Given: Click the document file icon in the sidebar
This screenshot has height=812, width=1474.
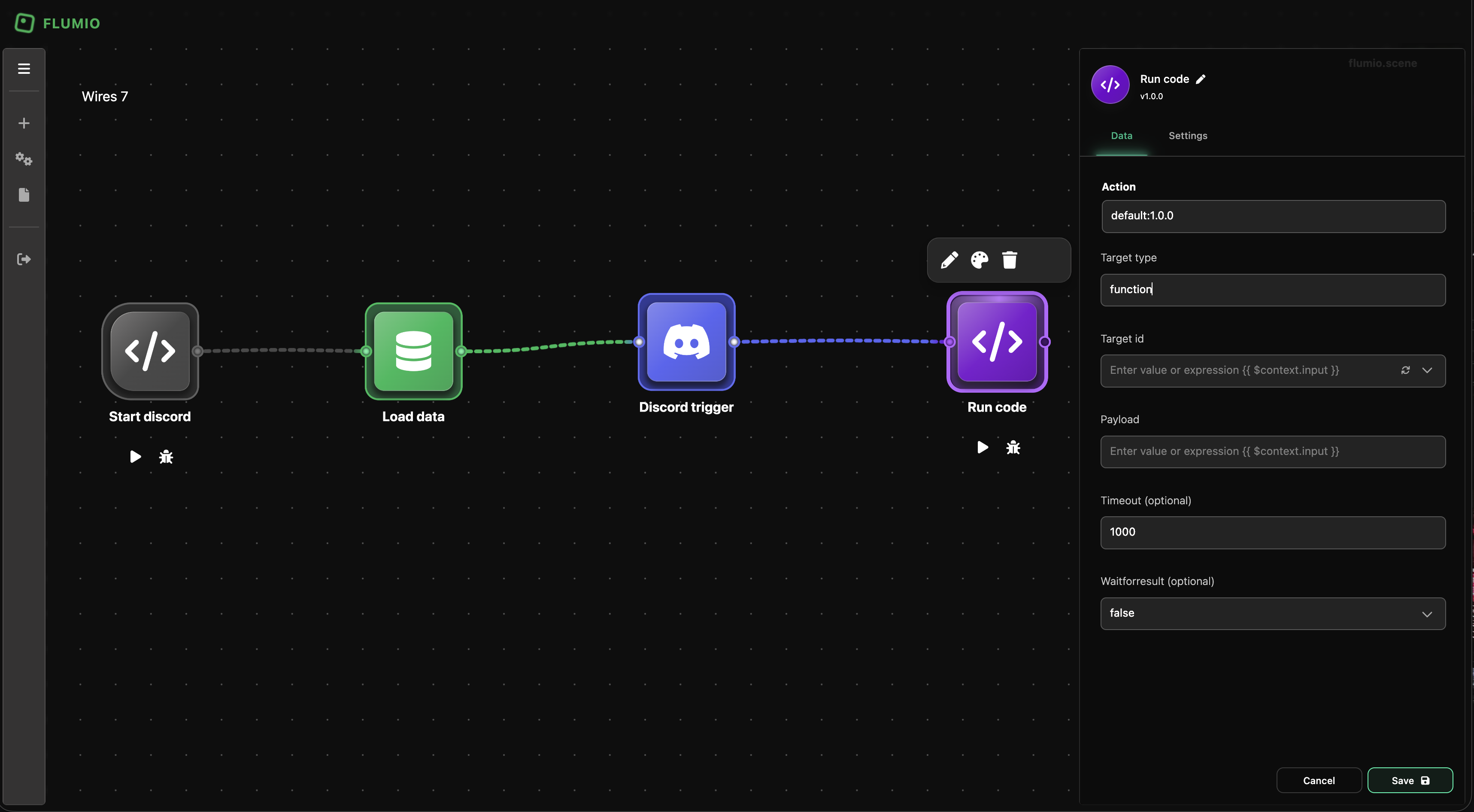Looking at the screenshot, I should (x=24, y=194).
